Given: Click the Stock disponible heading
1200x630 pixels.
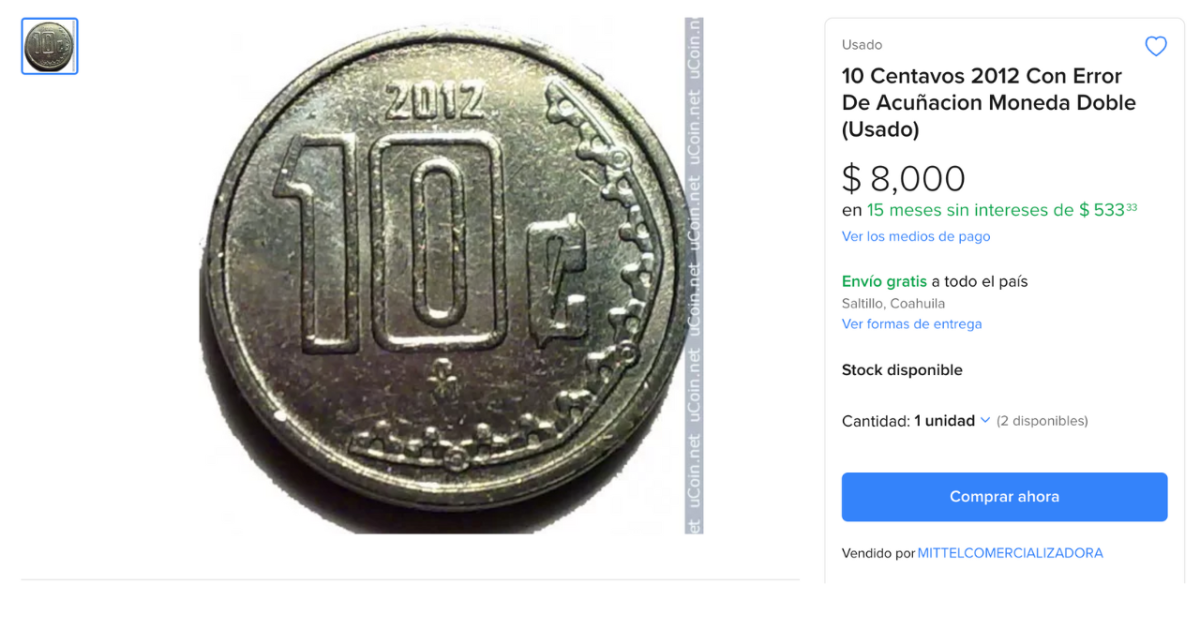Looking at the screenshot, I should 901,370.
